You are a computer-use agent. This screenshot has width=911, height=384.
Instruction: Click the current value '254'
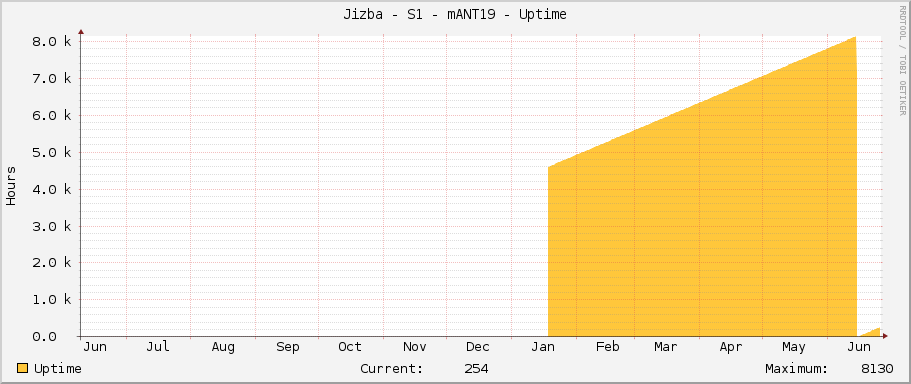pyautogui.click(x=476, y=369)
